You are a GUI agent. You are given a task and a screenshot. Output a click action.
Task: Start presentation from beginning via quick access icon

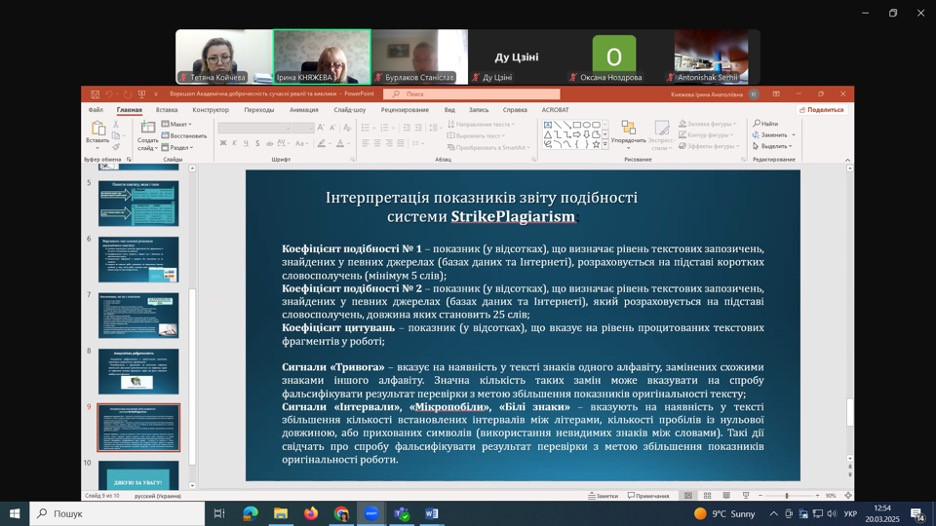[x=141, y=94]
